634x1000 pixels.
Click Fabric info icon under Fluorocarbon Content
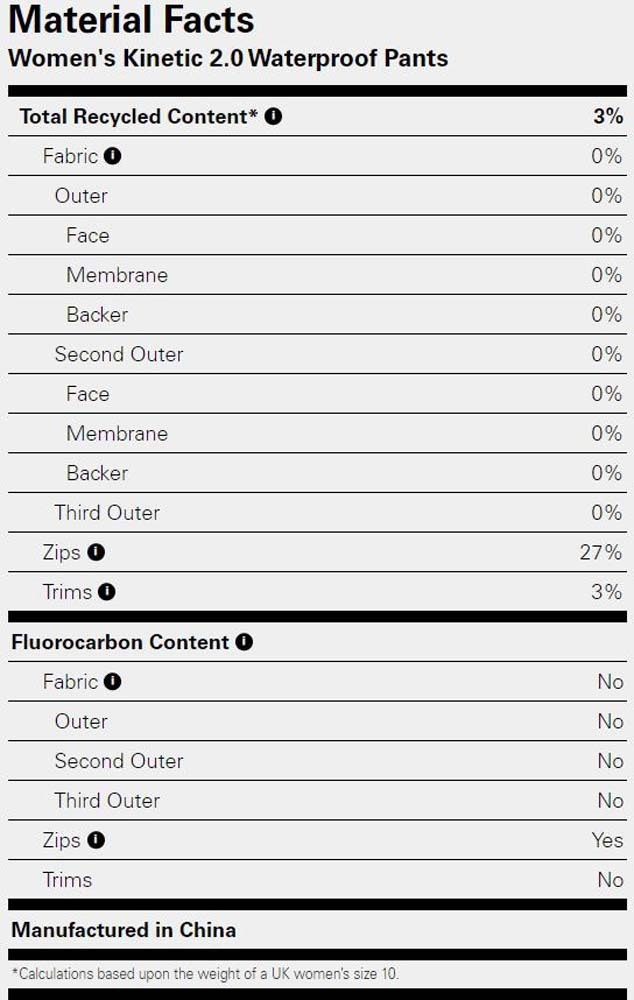[x=112, y=681]
